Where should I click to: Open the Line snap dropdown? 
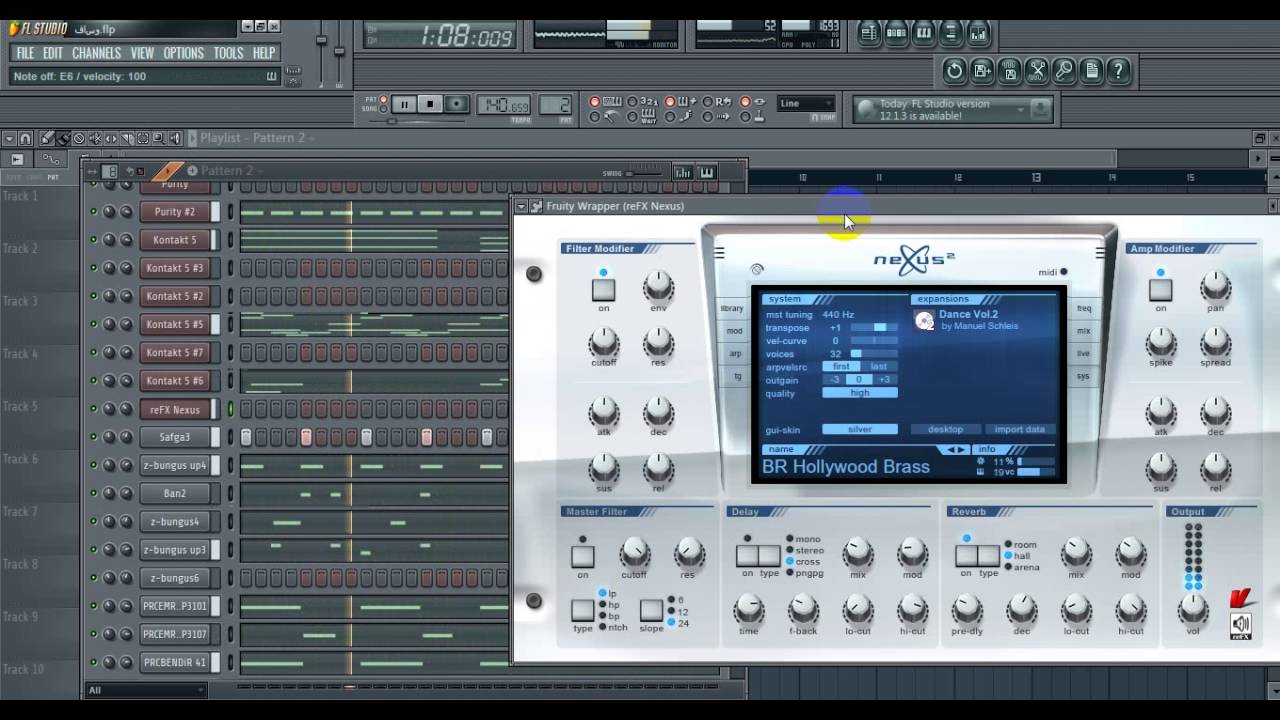pyautogui.click(x=807, y=103)
